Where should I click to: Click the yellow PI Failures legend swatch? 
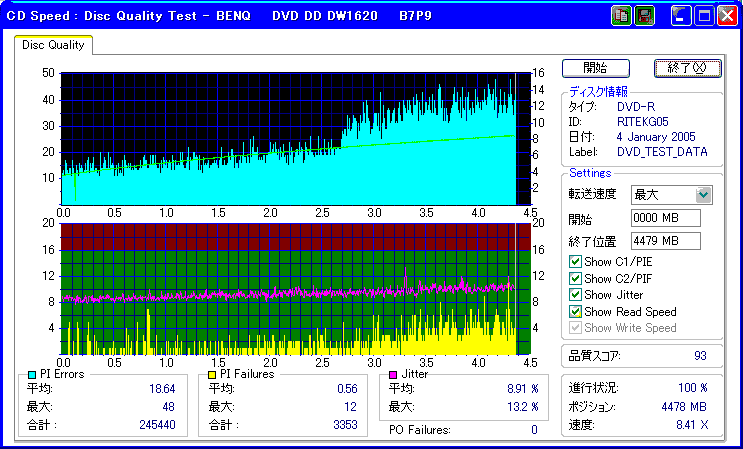coord(212,375)
